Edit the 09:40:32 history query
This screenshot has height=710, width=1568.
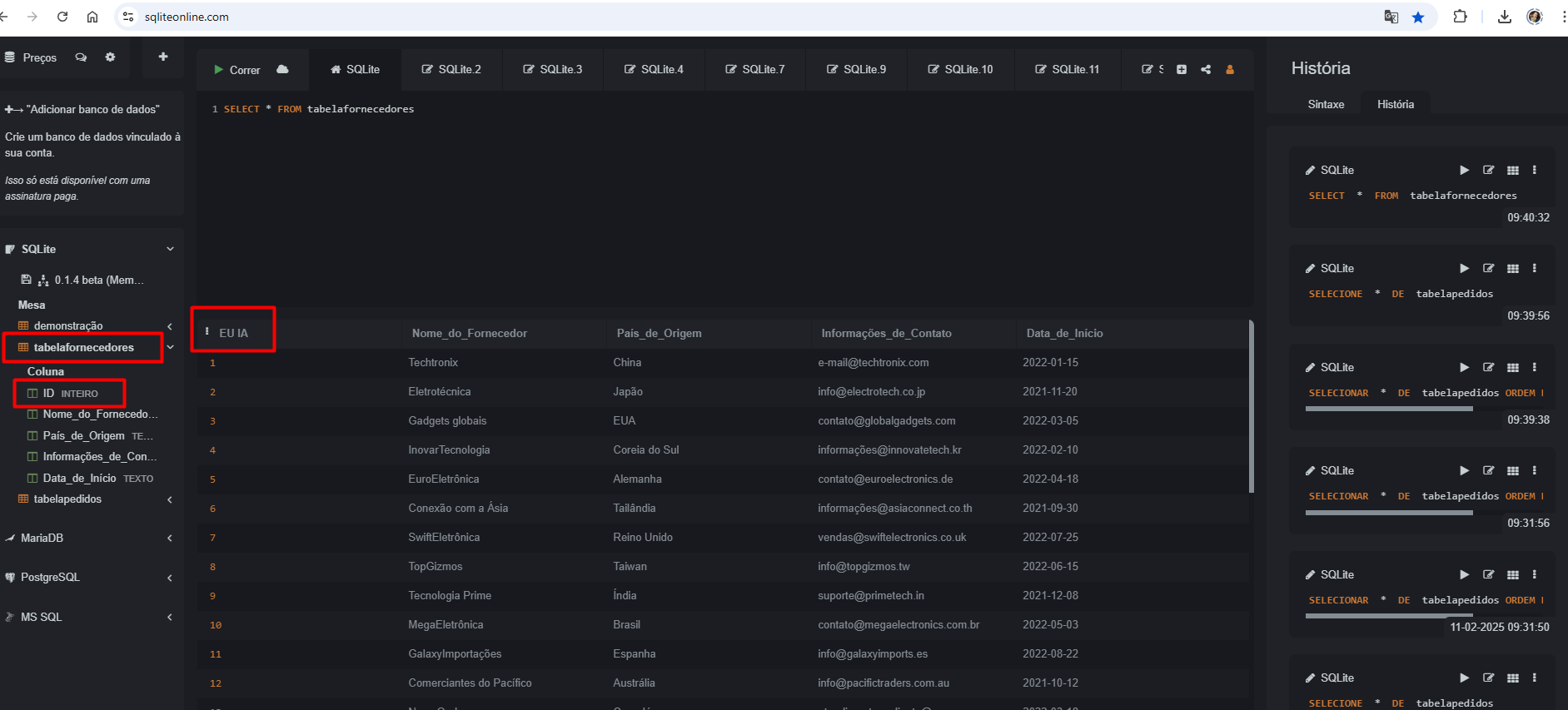(1488, 170)
